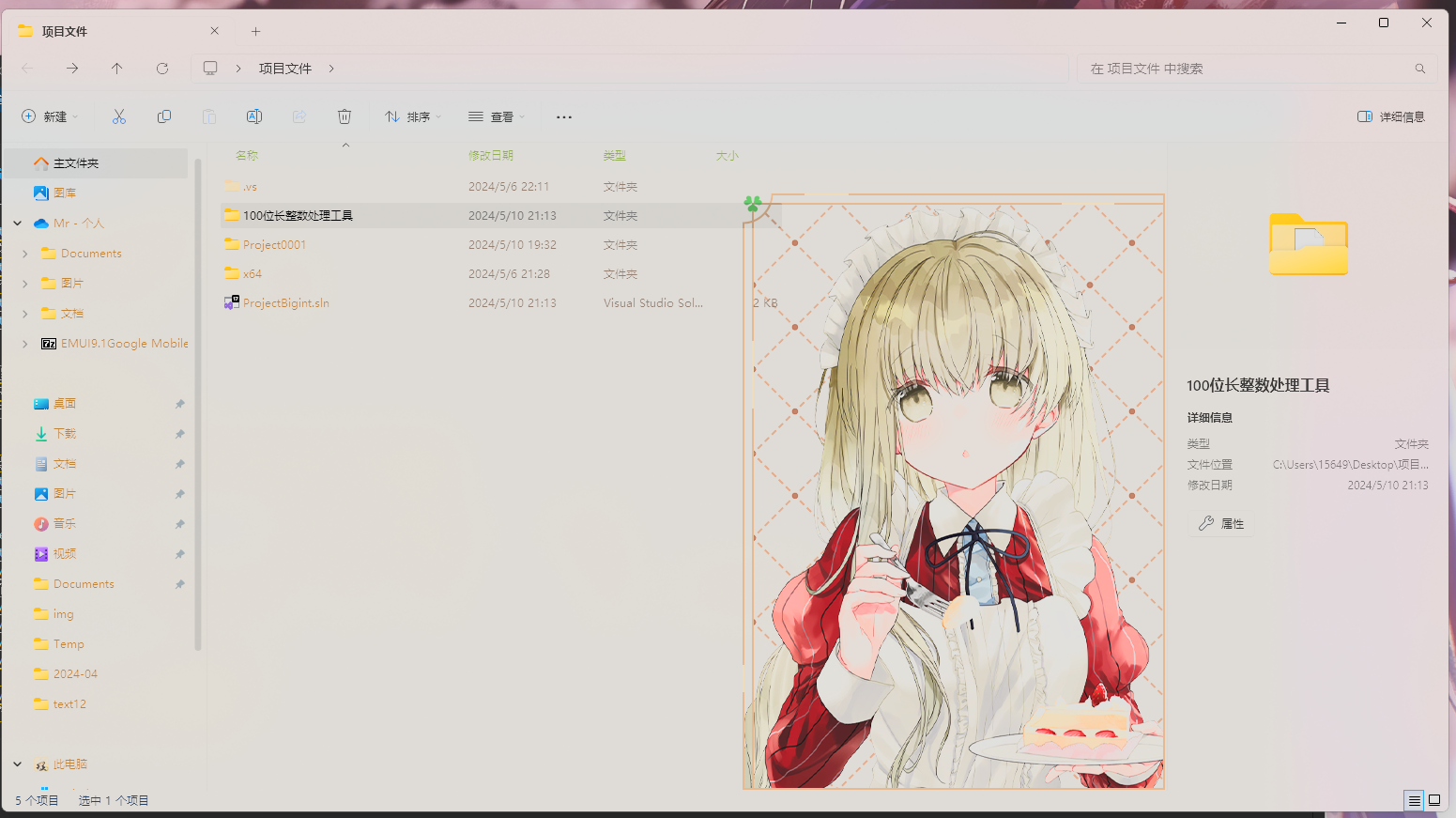Click 项目文件 in the breadcrumb path
This screenshot has height=818, width=1456.
pos(285,69)
